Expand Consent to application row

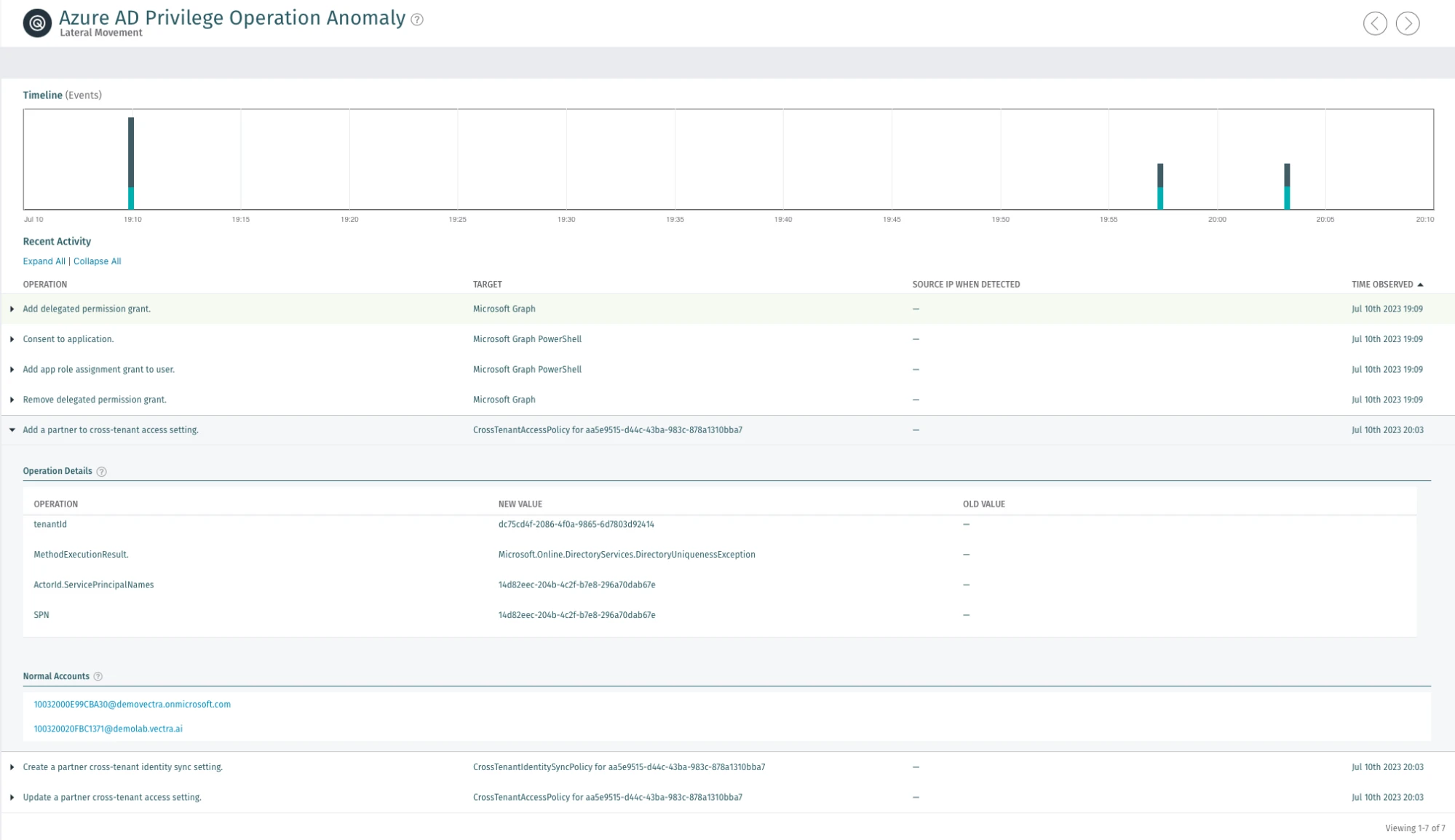12,339
